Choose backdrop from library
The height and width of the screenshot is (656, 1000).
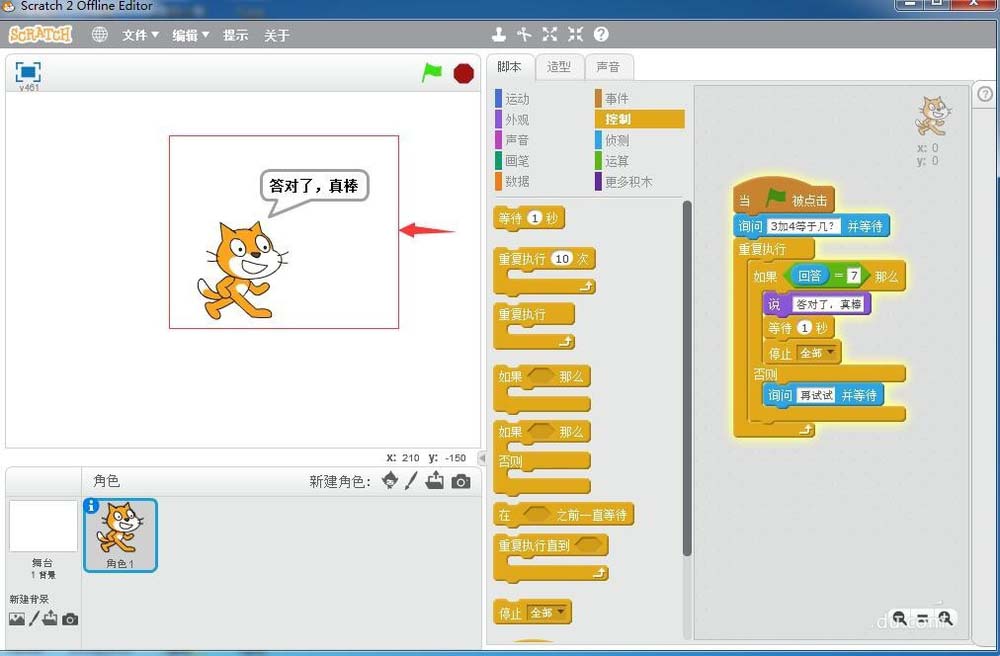[17, 618]
